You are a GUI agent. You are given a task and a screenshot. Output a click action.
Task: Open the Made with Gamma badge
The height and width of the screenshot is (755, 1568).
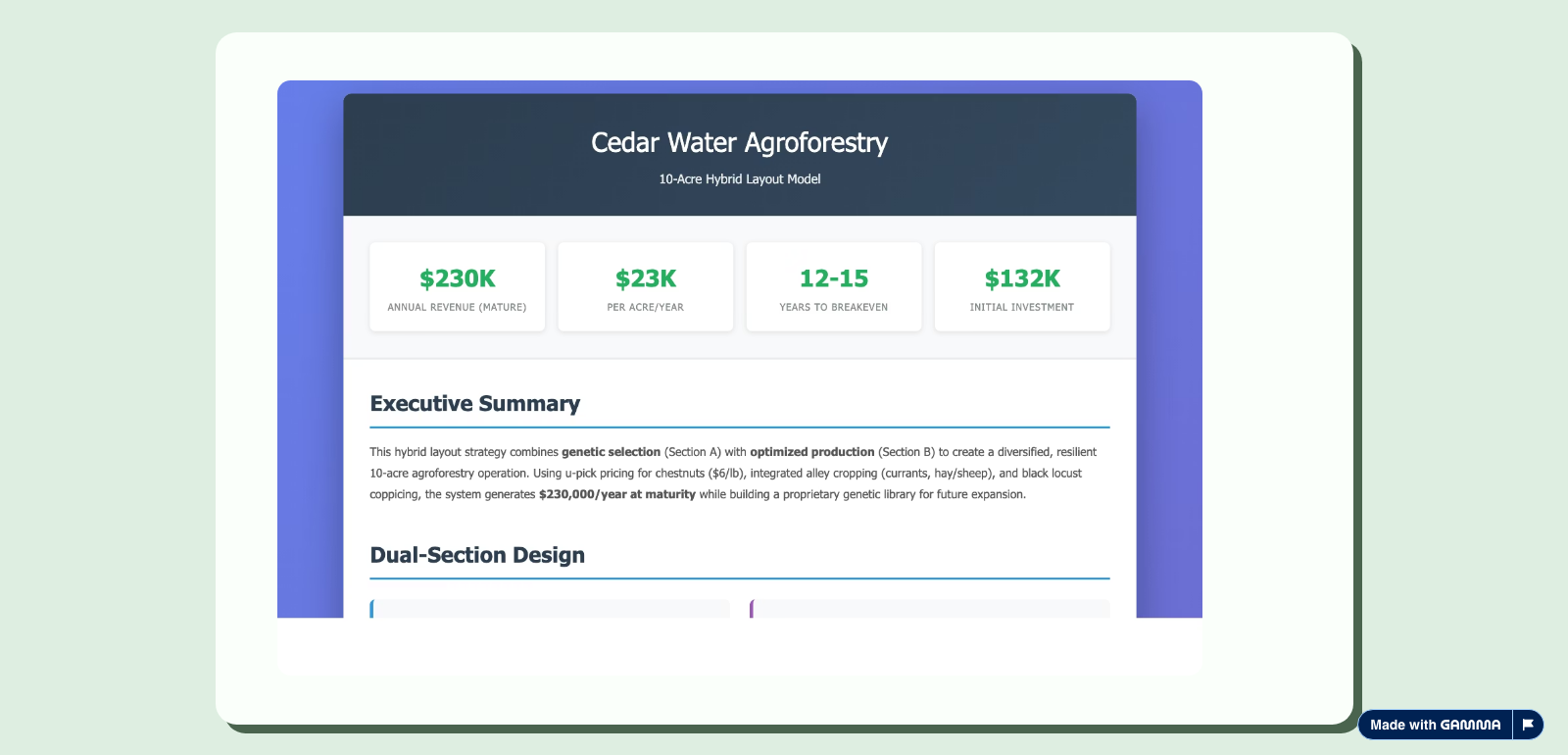click(x=1435, y=725)
